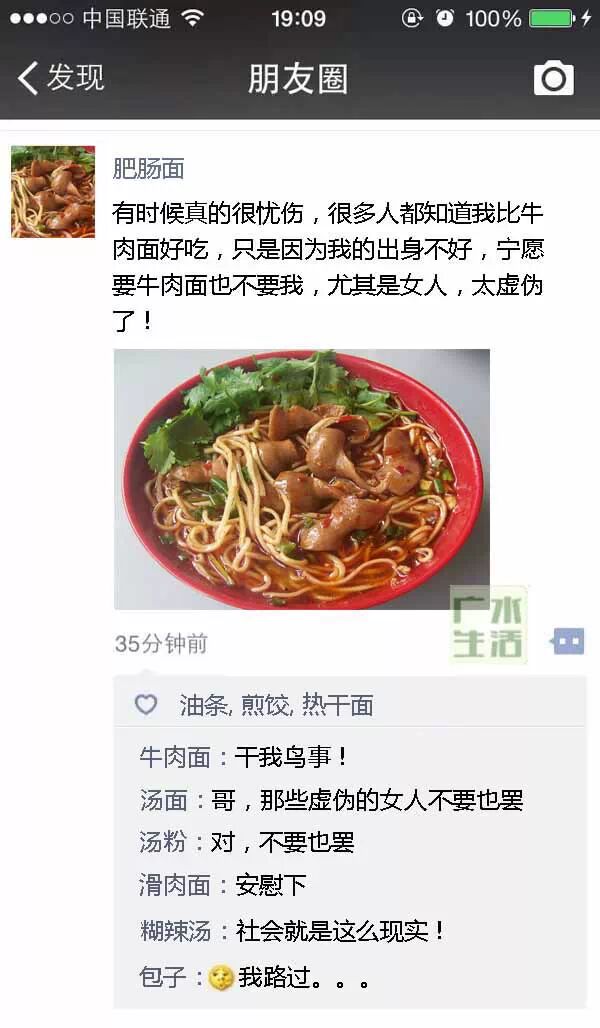Tap commenter name 滑肉面
The width and height of the screenshot is (600, 1028).
pyautogui.click(x=175, y=886)
